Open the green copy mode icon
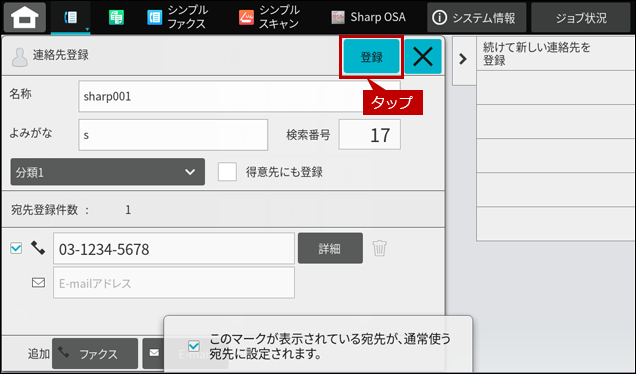Screen dimensions: 636x374 [116, 17]
